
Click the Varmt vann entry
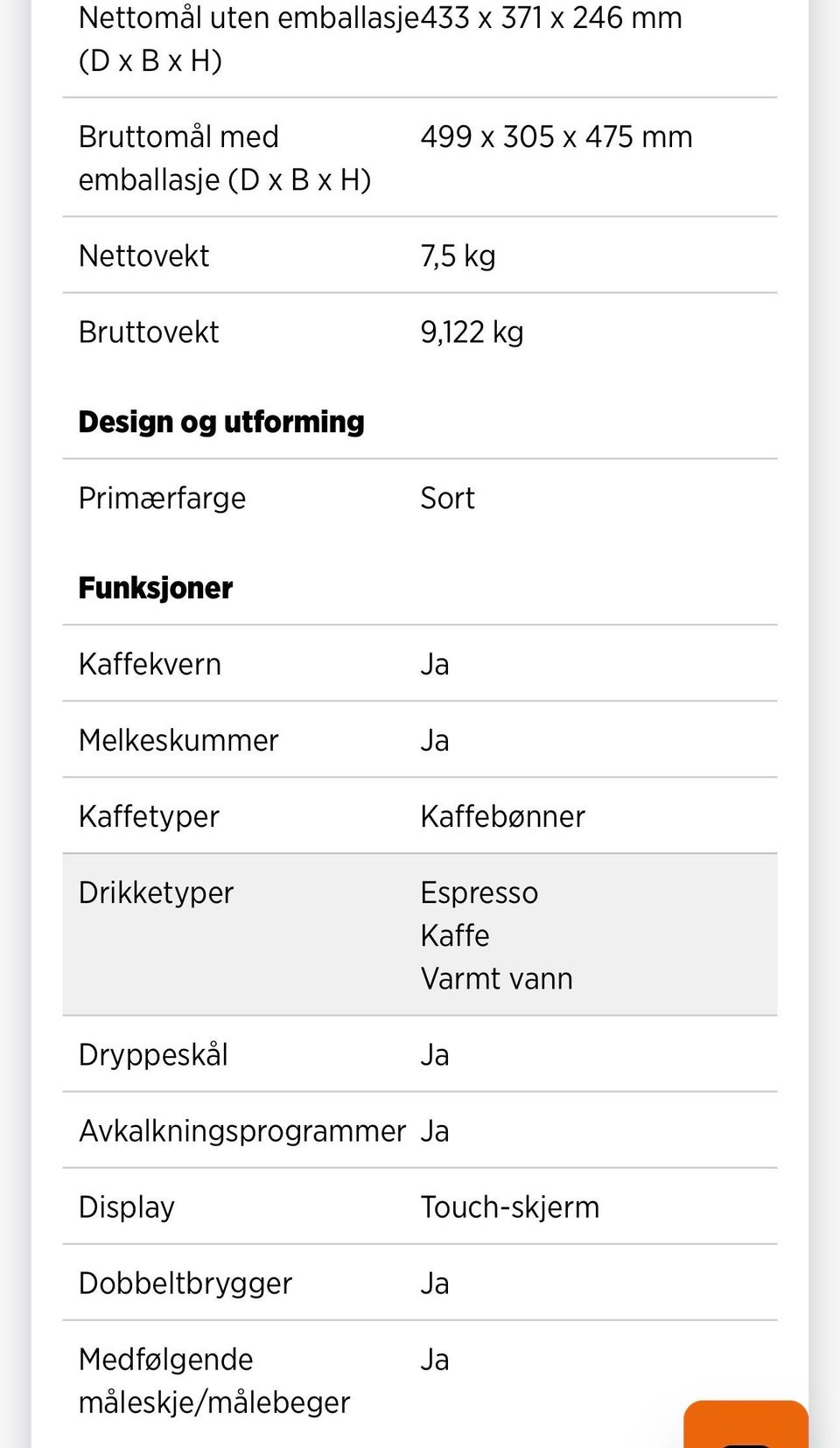coord(496,979)
